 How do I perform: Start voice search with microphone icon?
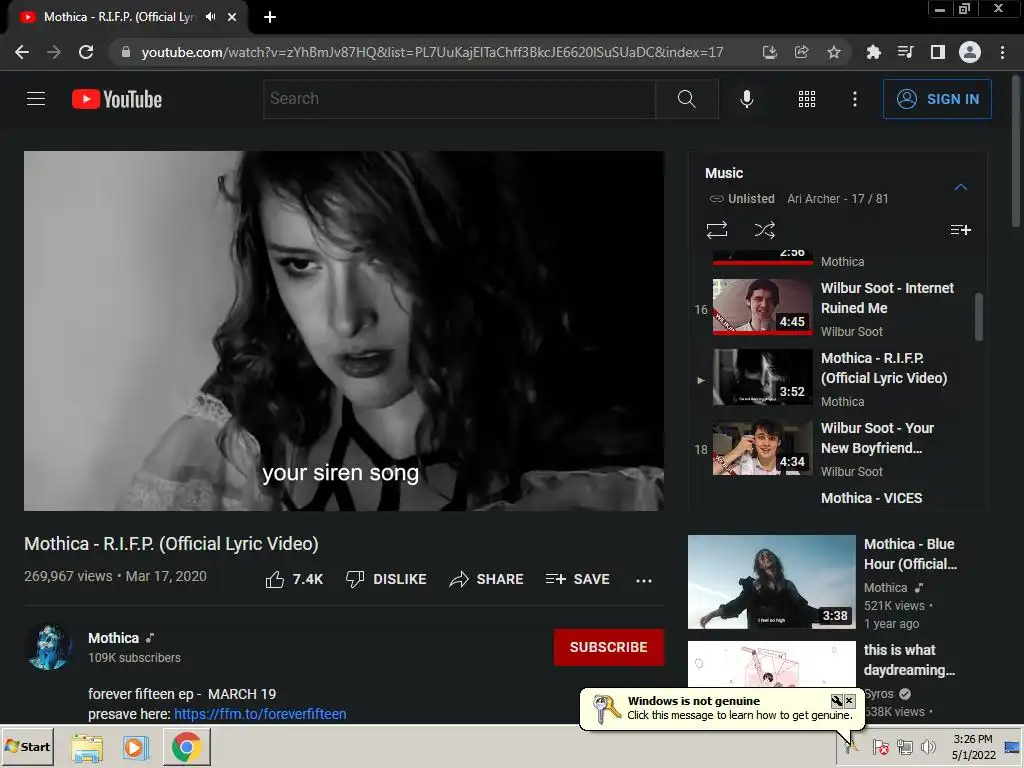[x=747, y=99]
